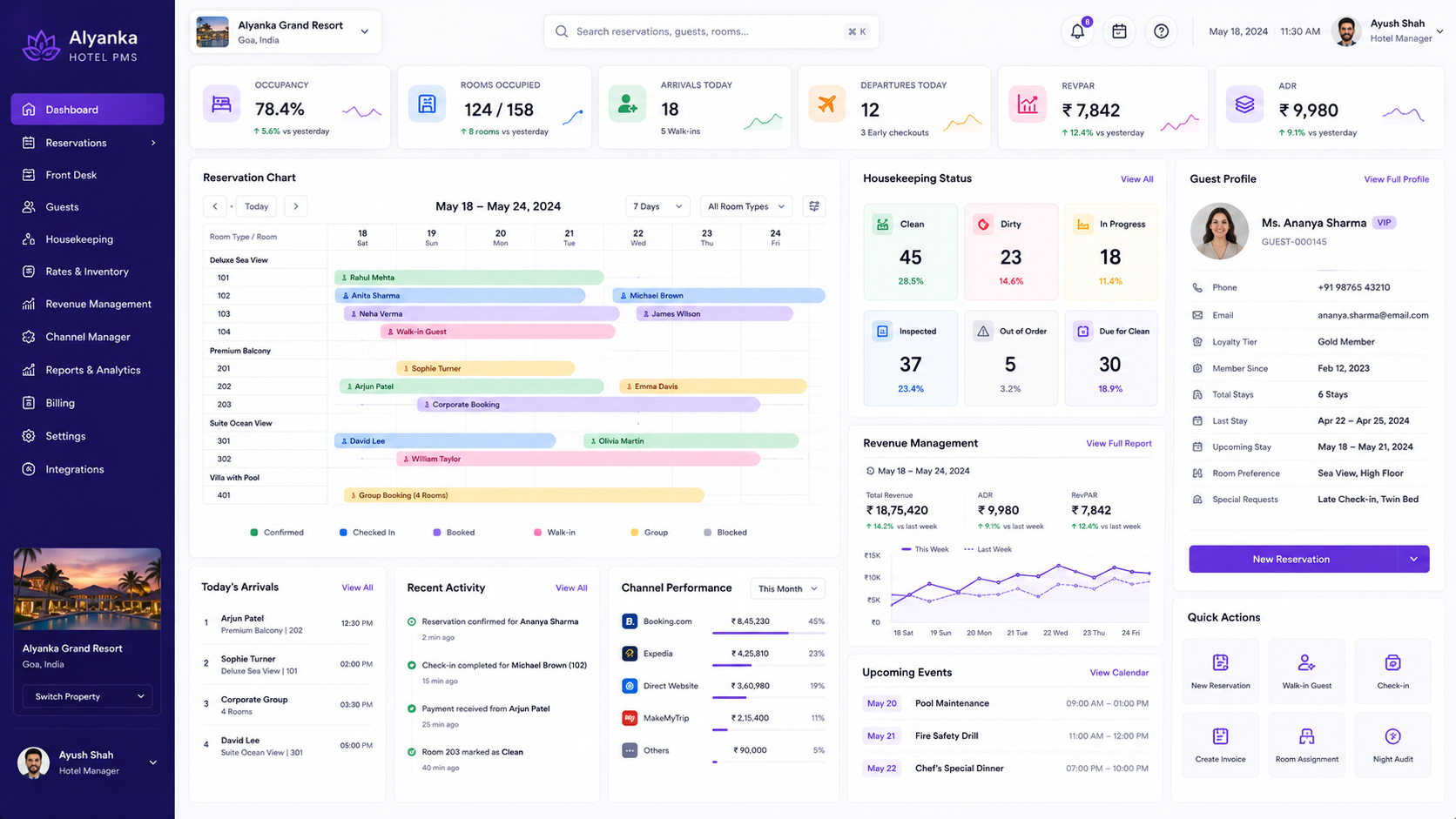Click the Clean status card icon
This screenshot has width=1456, height=819.
click(x=883, y=225)
